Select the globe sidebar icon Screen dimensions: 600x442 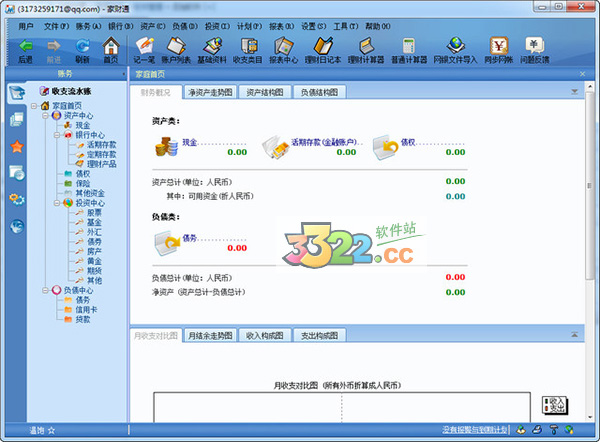coord(17,227)
